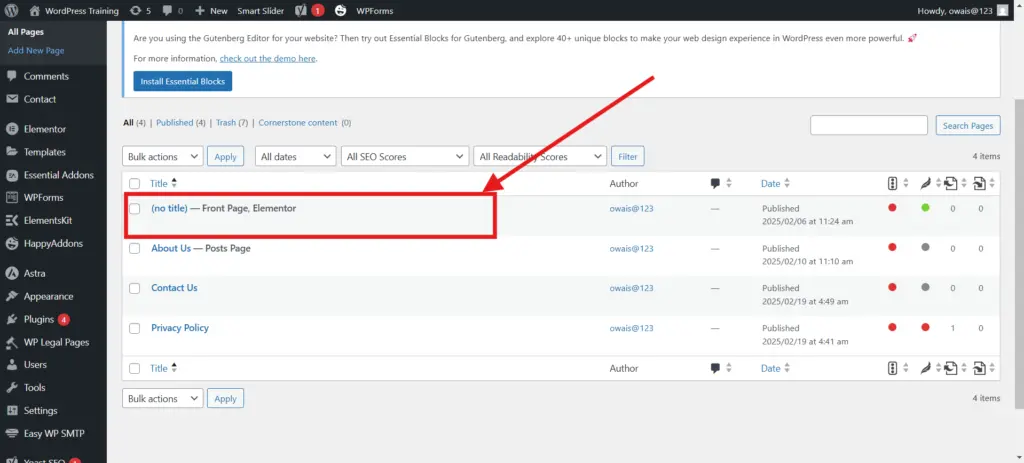Click the search pages input field
This screenshot has width=1024, height=463.
[x=869, y=125]
